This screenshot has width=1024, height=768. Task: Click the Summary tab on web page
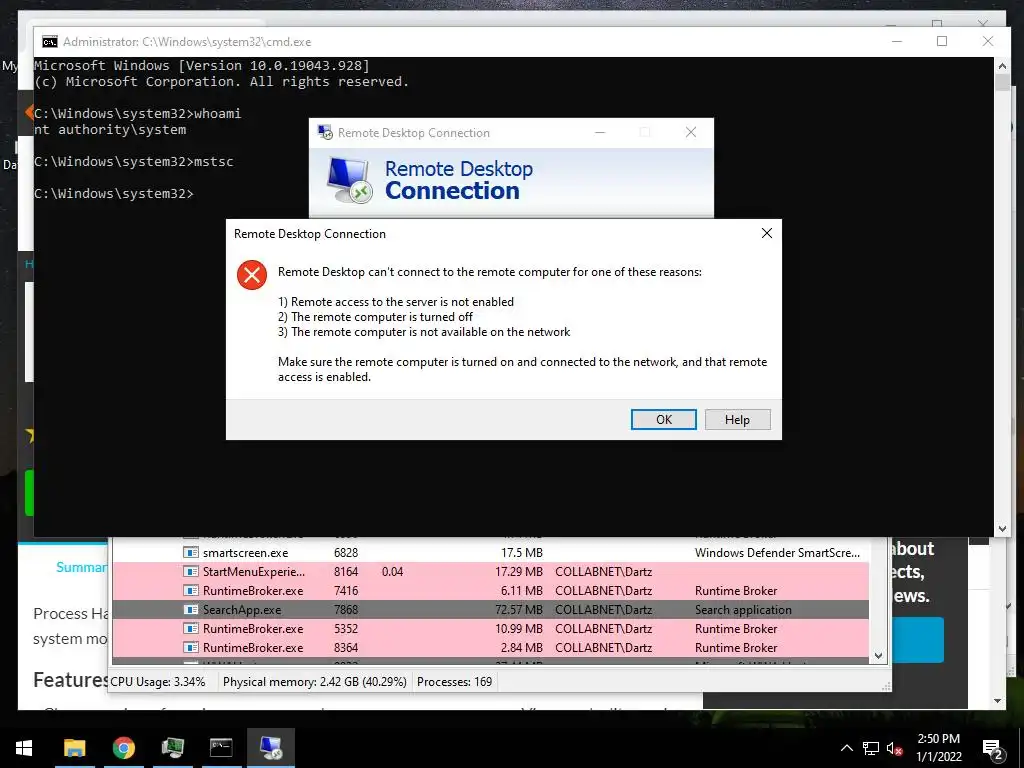[x=82, y=567]
